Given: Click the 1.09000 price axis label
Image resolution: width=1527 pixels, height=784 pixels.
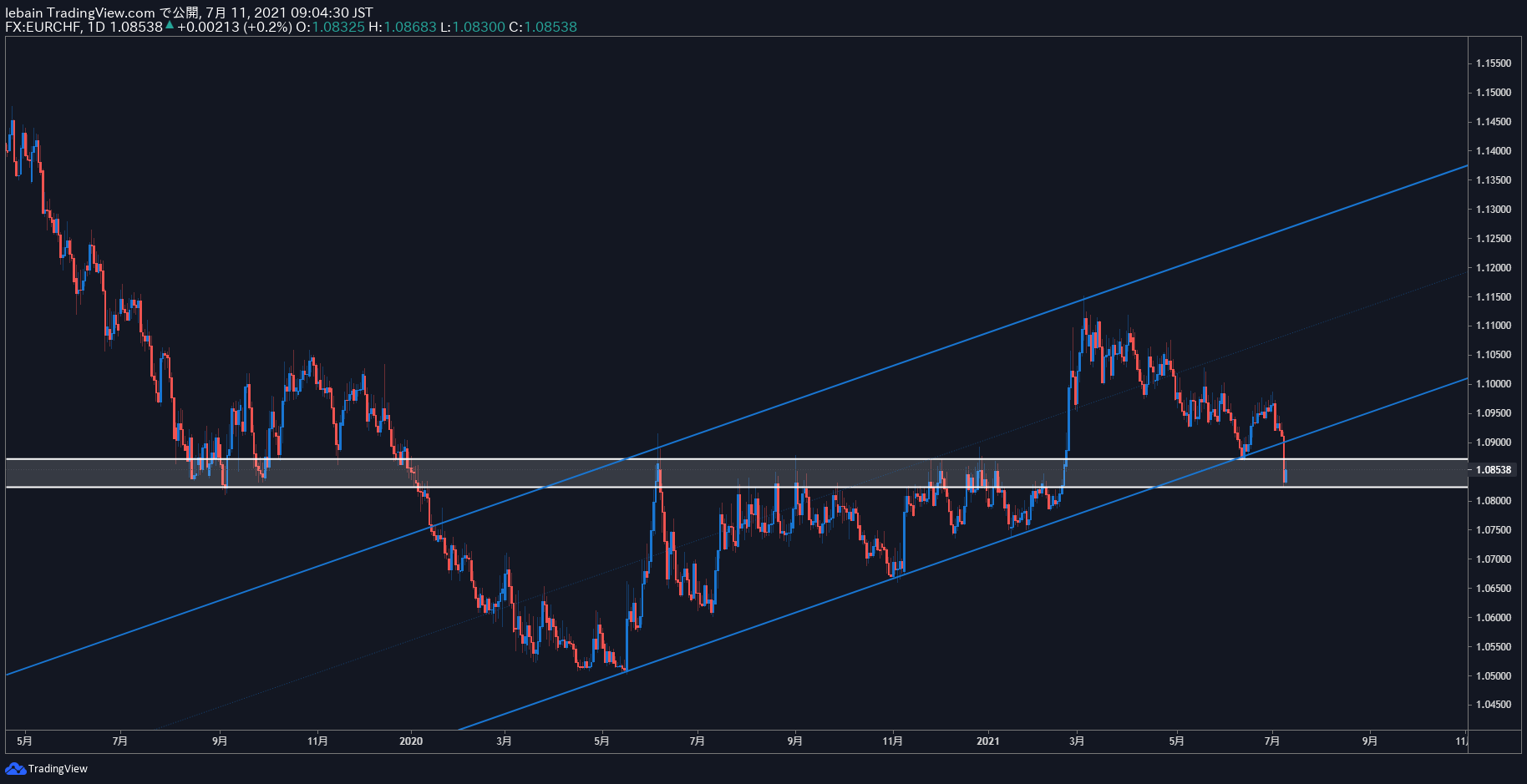Looking at the screenshot, I should coord(1494,443).
